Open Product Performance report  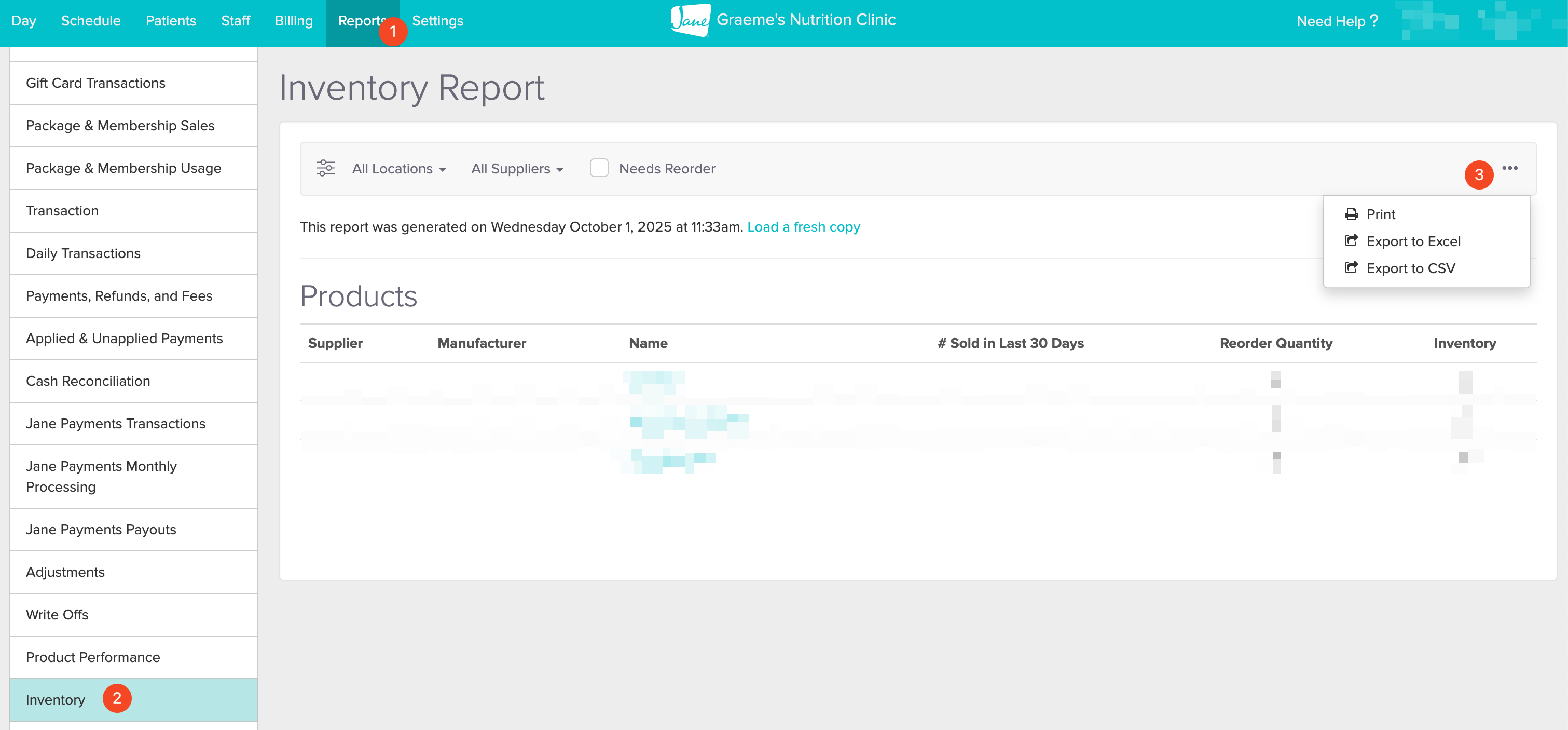[x=92, y=657]
